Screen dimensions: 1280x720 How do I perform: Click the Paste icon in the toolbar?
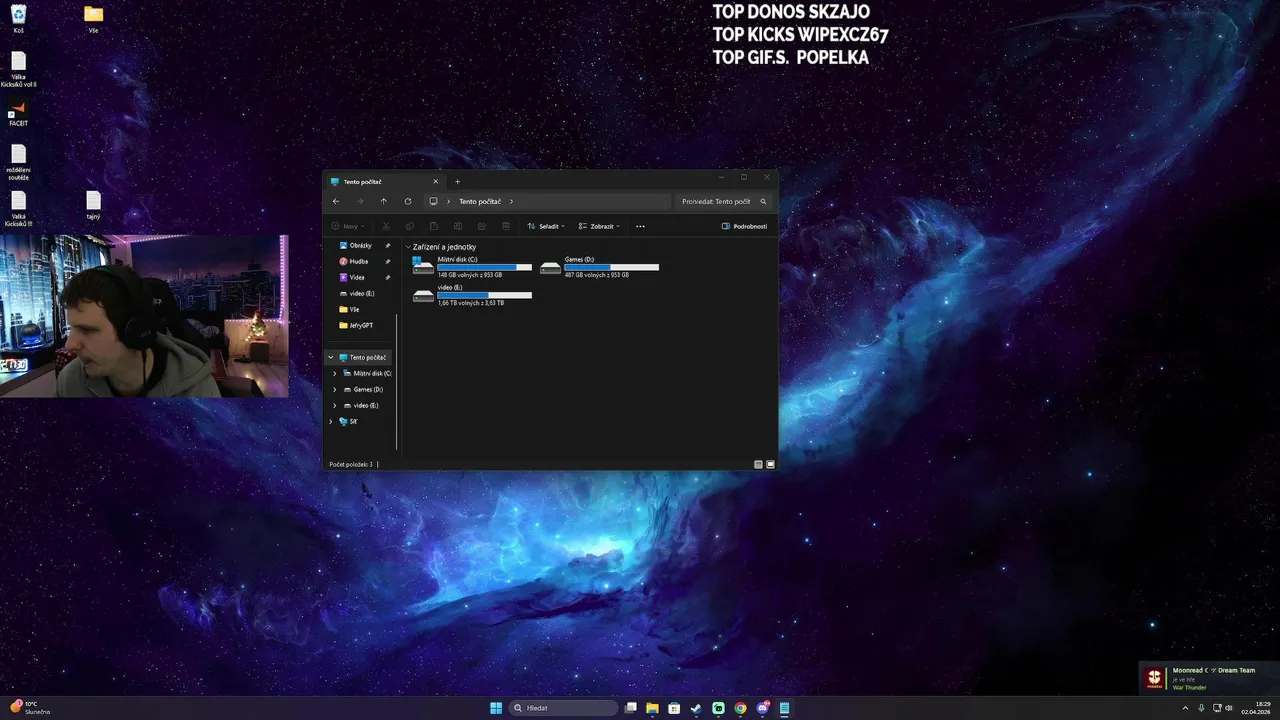434,226
